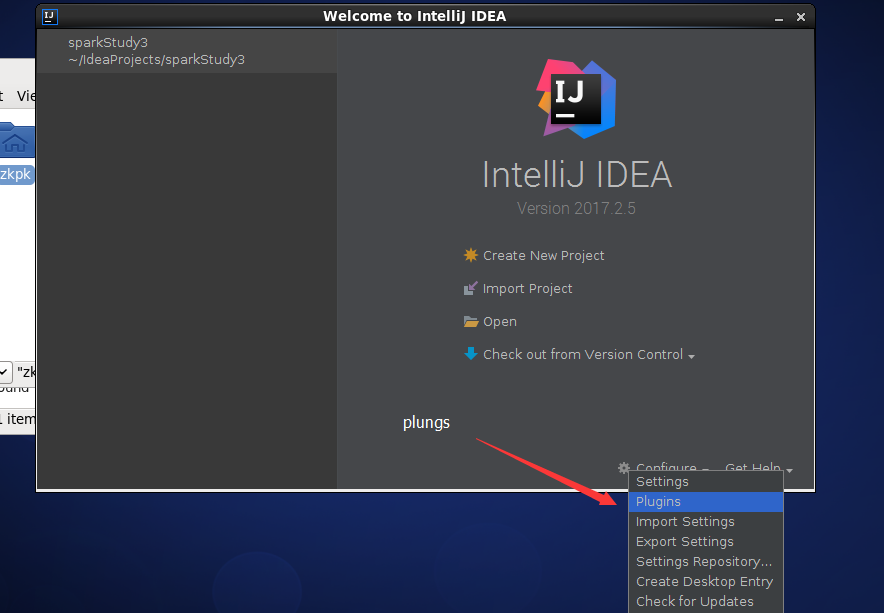884x613 pixels.
Task: Open the Configure dropdown menu
Action: [671, 468]
